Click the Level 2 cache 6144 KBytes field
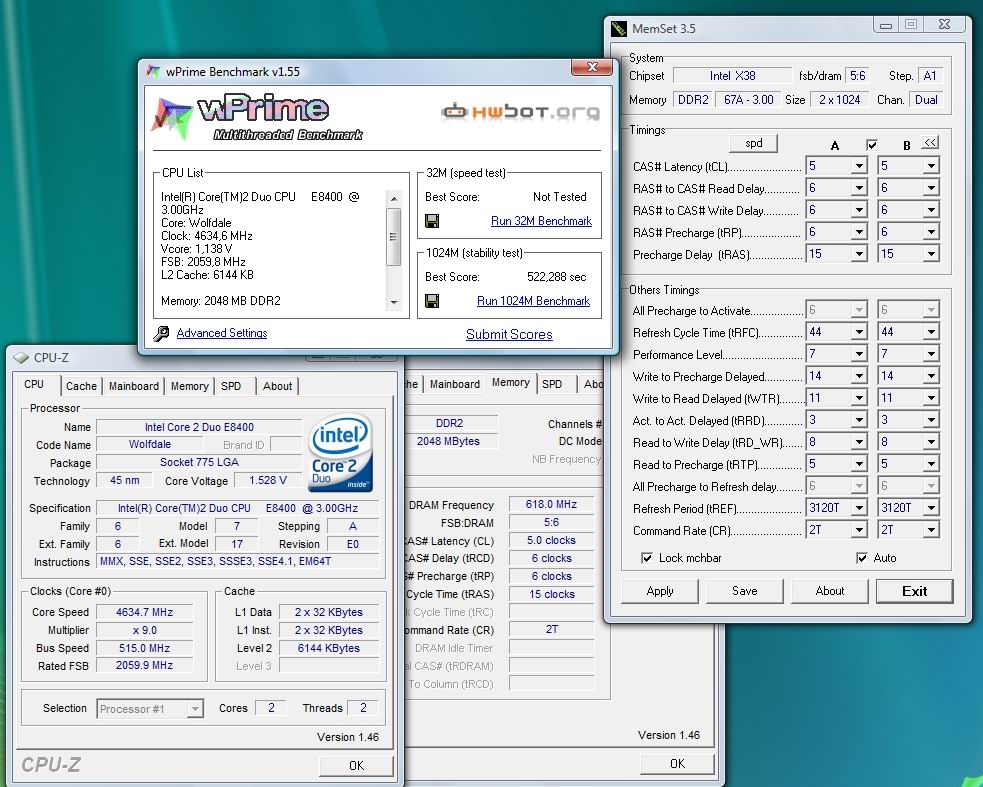The height and width of the screenshot is (787, 983). pos(329,648)
